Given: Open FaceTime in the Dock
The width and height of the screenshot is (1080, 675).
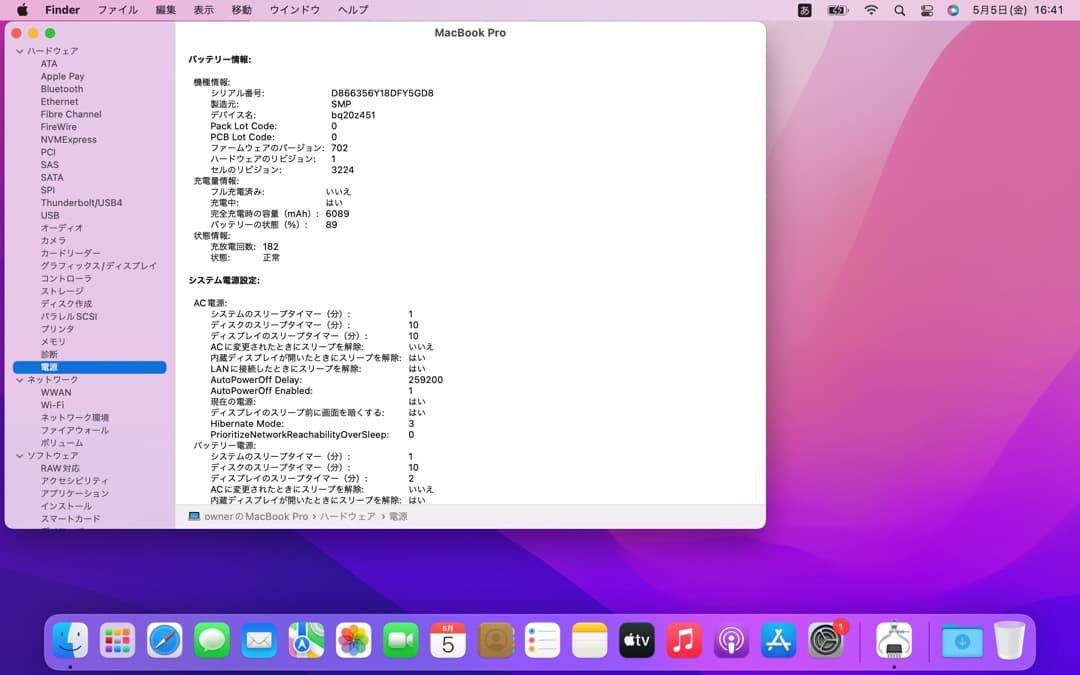Looking at the screenshot, I should click(400, 641).
